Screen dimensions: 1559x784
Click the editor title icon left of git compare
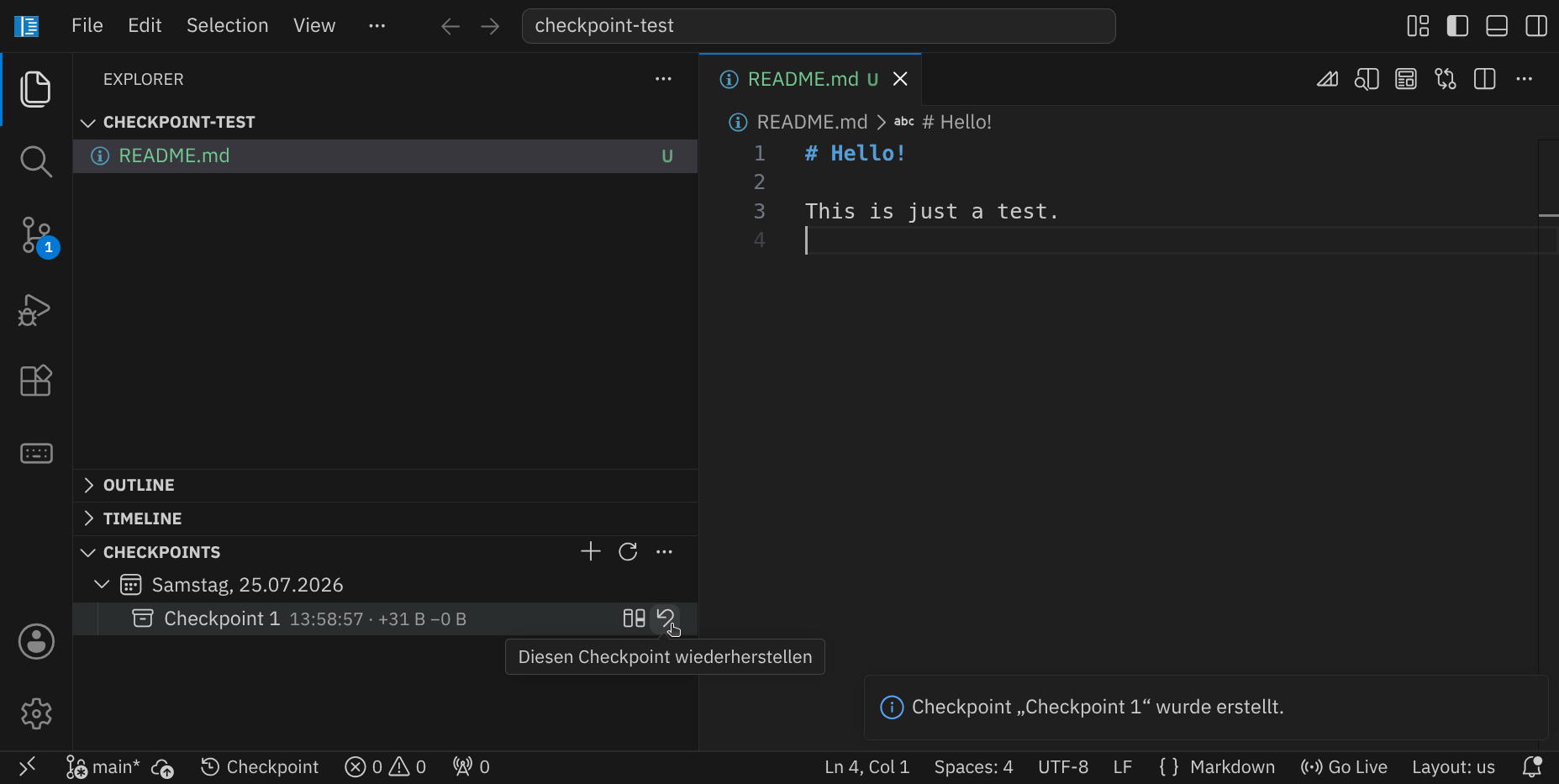coord(1406,79)
